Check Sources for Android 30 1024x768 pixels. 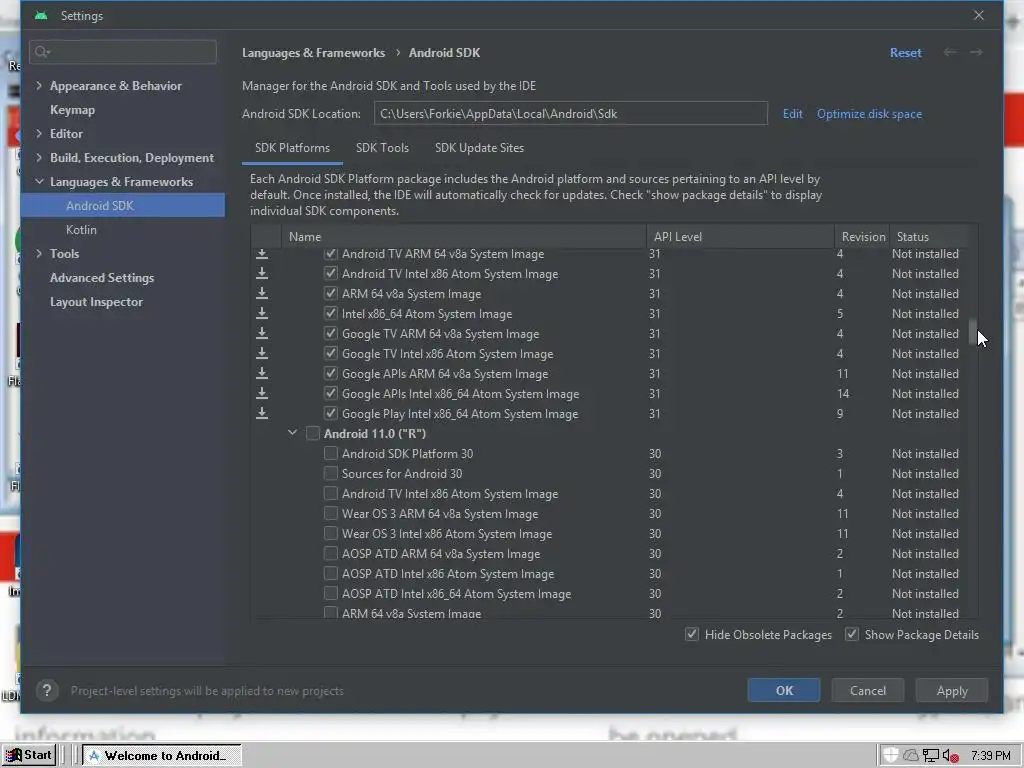[330, 473]
